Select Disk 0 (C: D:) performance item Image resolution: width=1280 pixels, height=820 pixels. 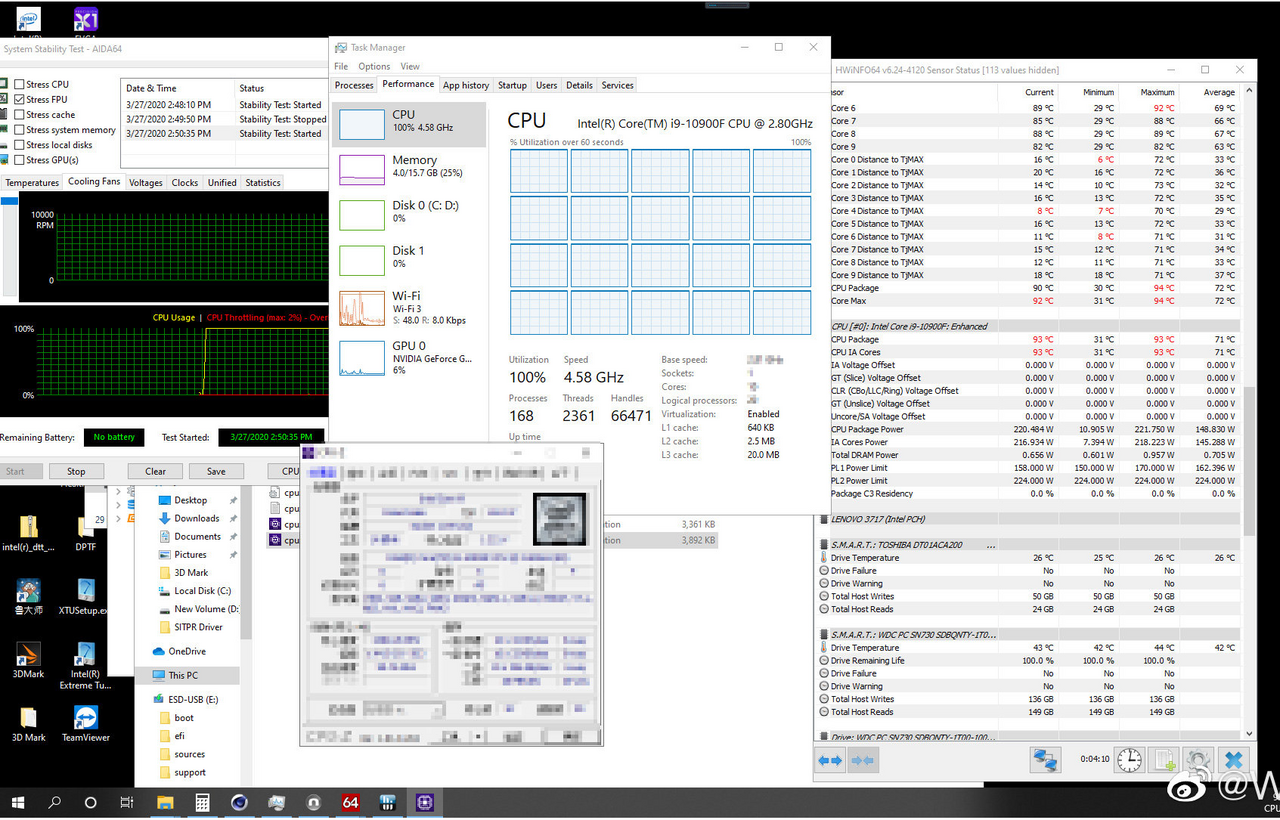coord(409,214)
